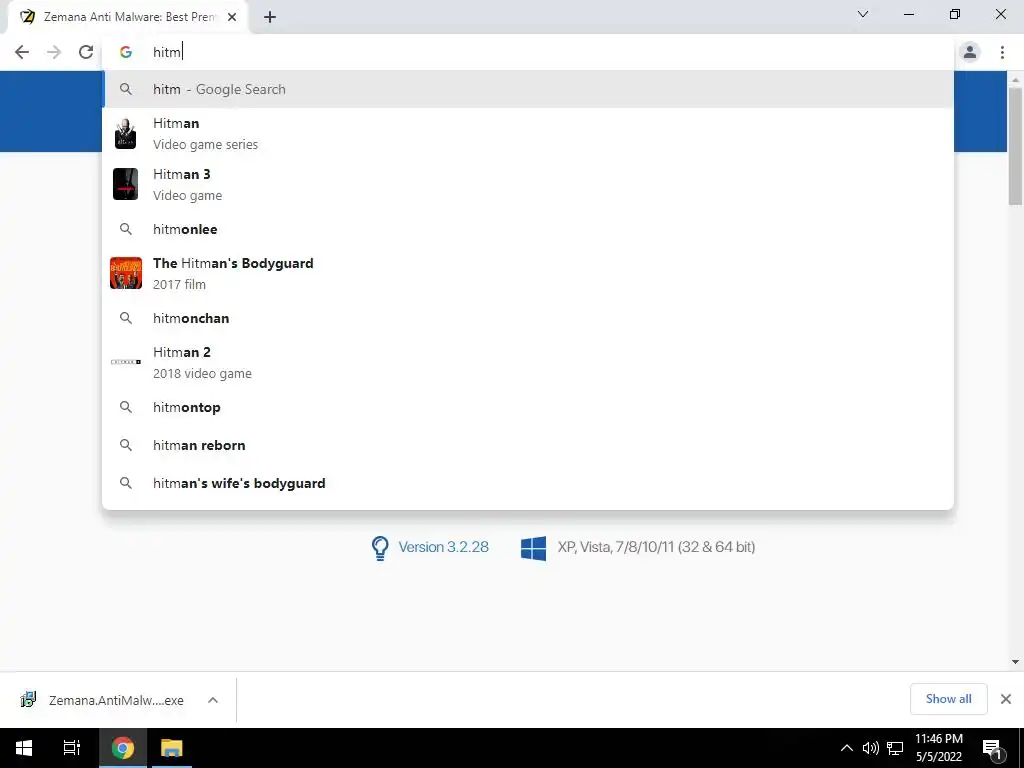Click The Hitman's Bodyguard poster thumbnail
This screenshot has width=1024, height=768.
point(126,273)
